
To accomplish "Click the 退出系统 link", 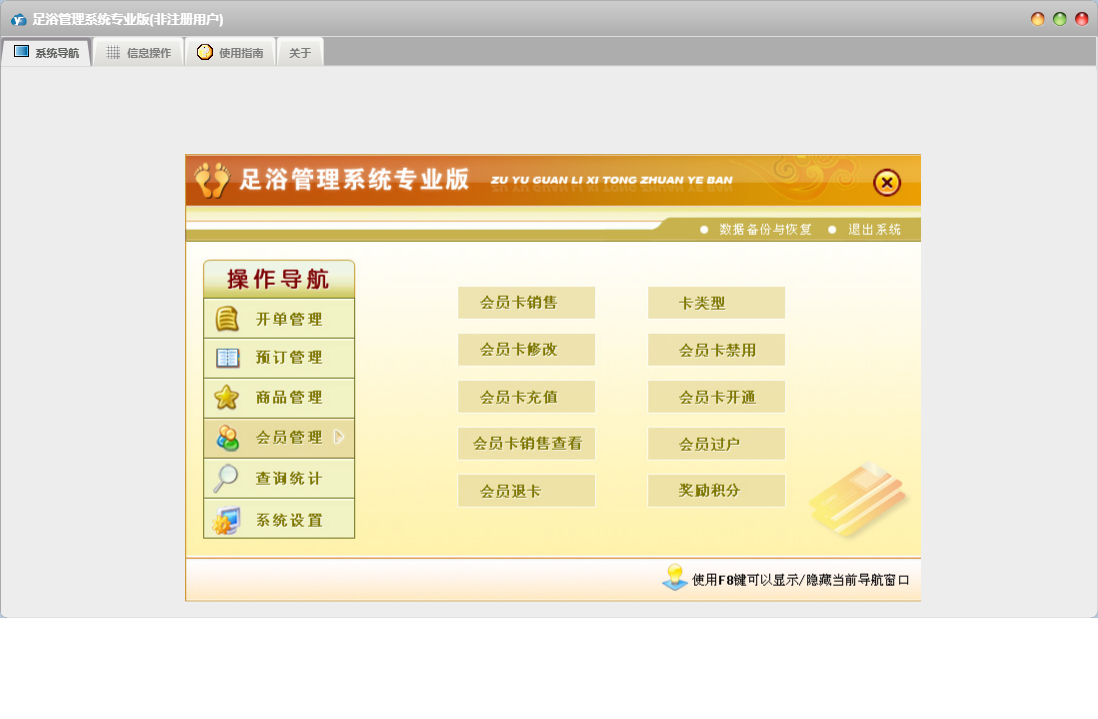I will pos(874,230).
